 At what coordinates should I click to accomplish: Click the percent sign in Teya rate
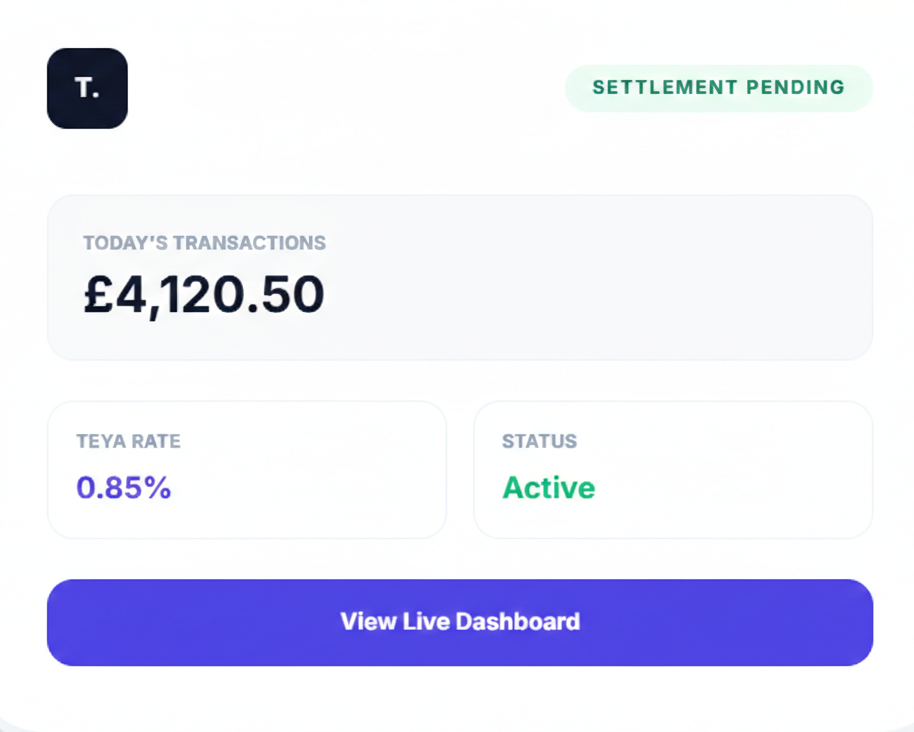click(x=159, y=488)
